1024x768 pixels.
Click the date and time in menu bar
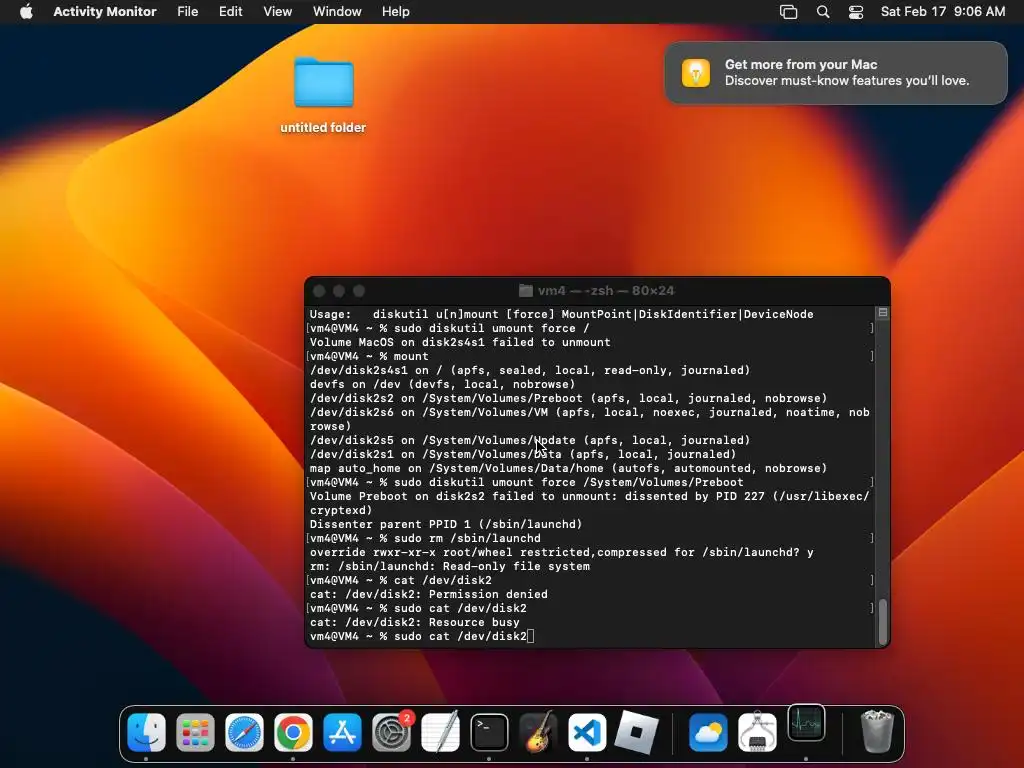coord(942,11)
